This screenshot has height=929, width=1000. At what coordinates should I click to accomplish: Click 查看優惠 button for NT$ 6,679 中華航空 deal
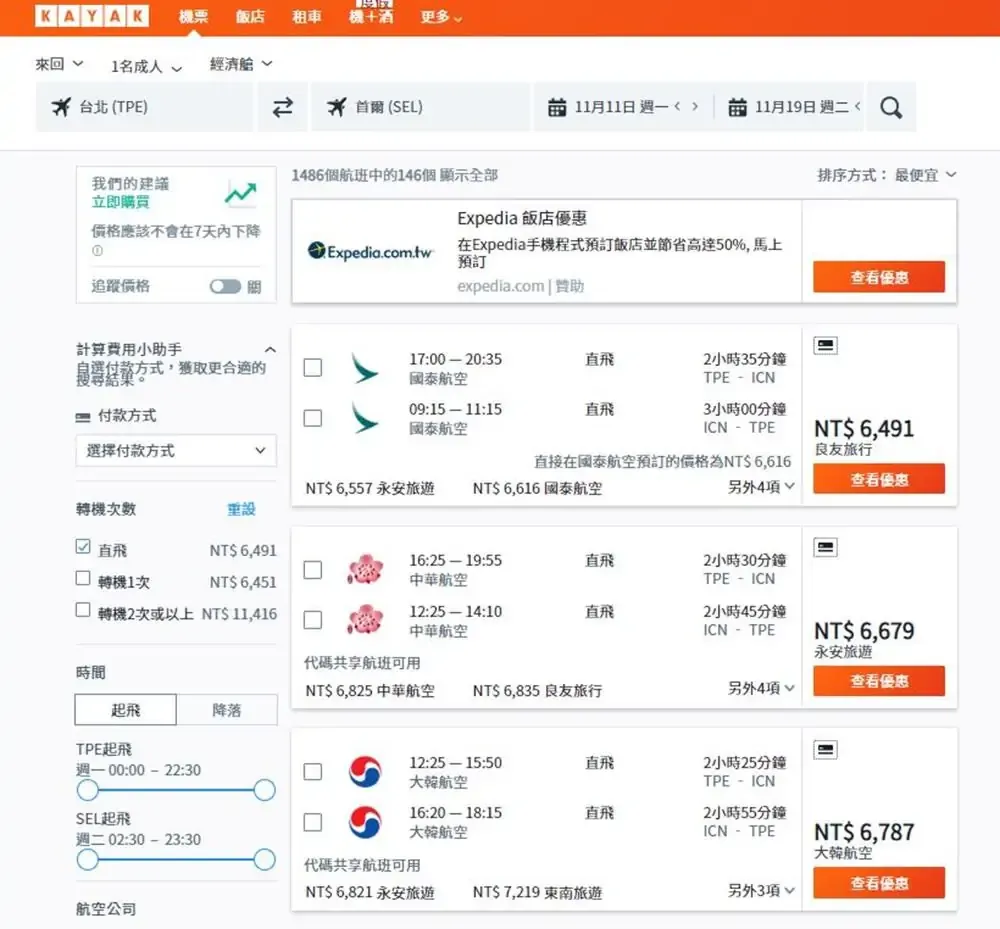878,681
